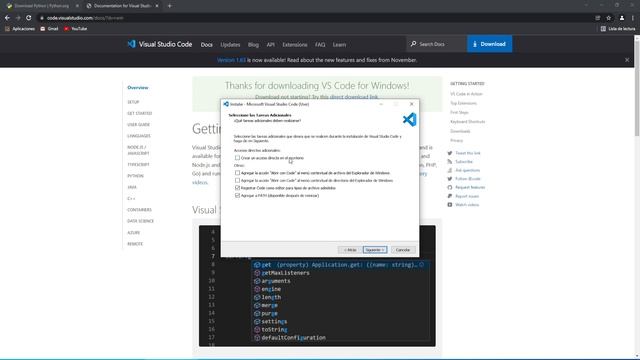Switch to the Download Python browser tab
The height and width of the screenshot is (360, 640).
42,6
